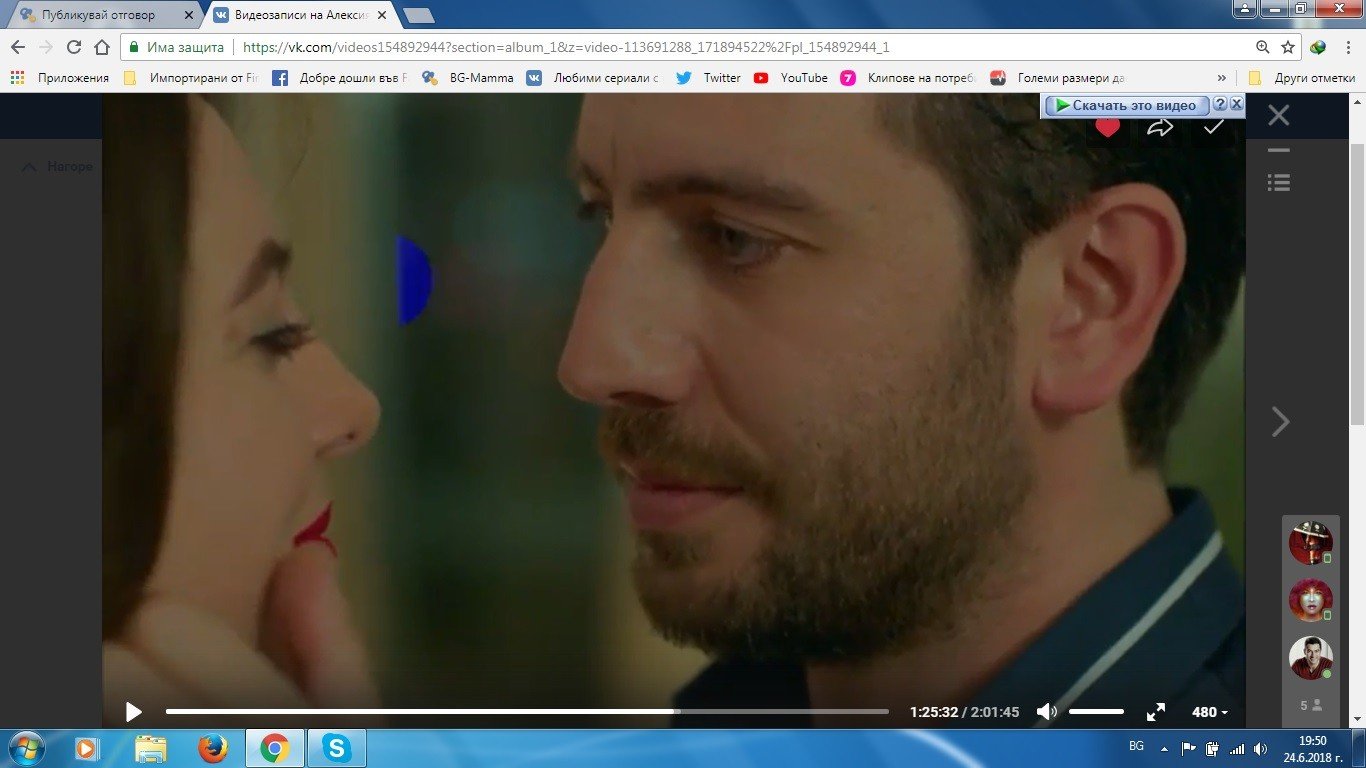Open the video playlist list icon

pyautogui.click(x=1278, y=182)
